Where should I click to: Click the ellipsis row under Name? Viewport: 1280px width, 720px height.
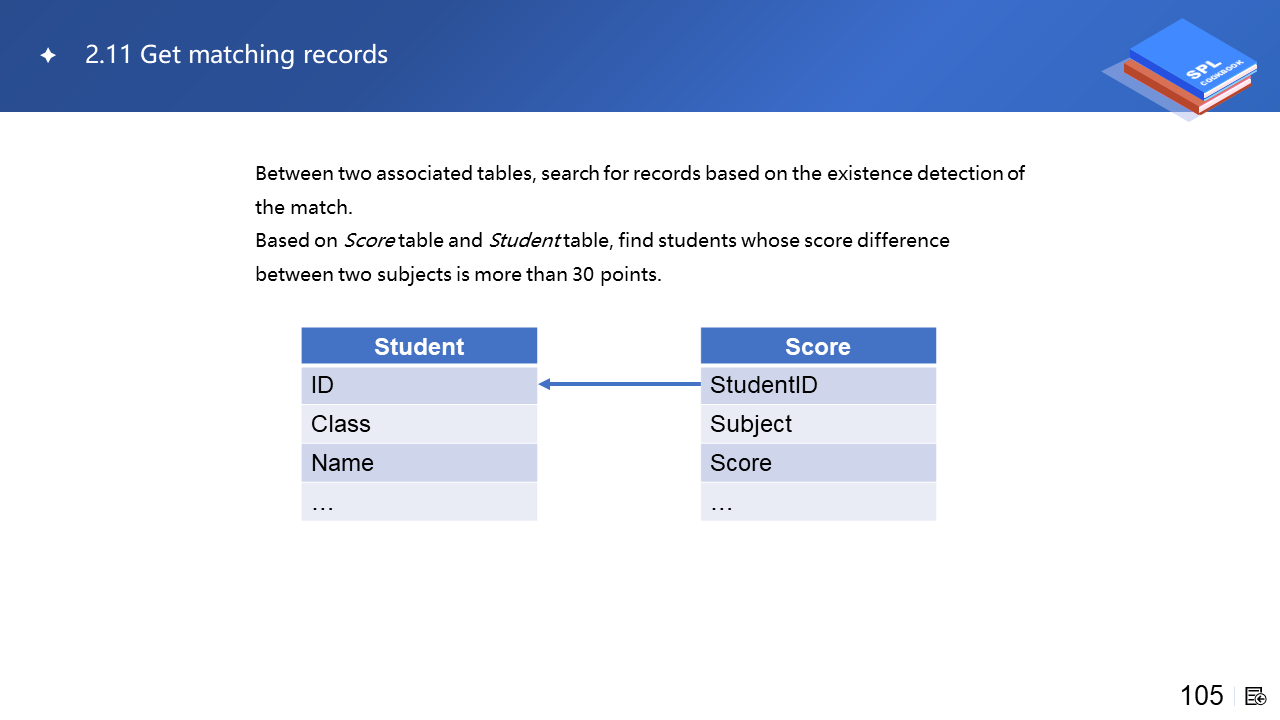[x=419, y=502]
